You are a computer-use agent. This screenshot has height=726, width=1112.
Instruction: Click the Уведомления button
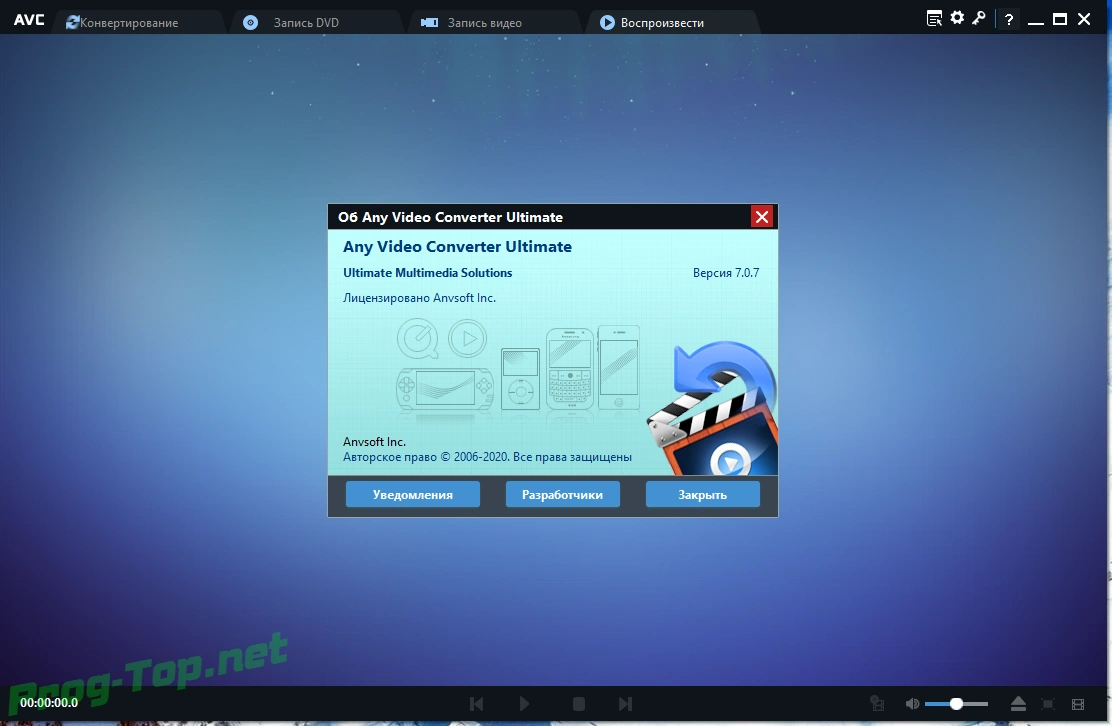(x=413, y=494)
